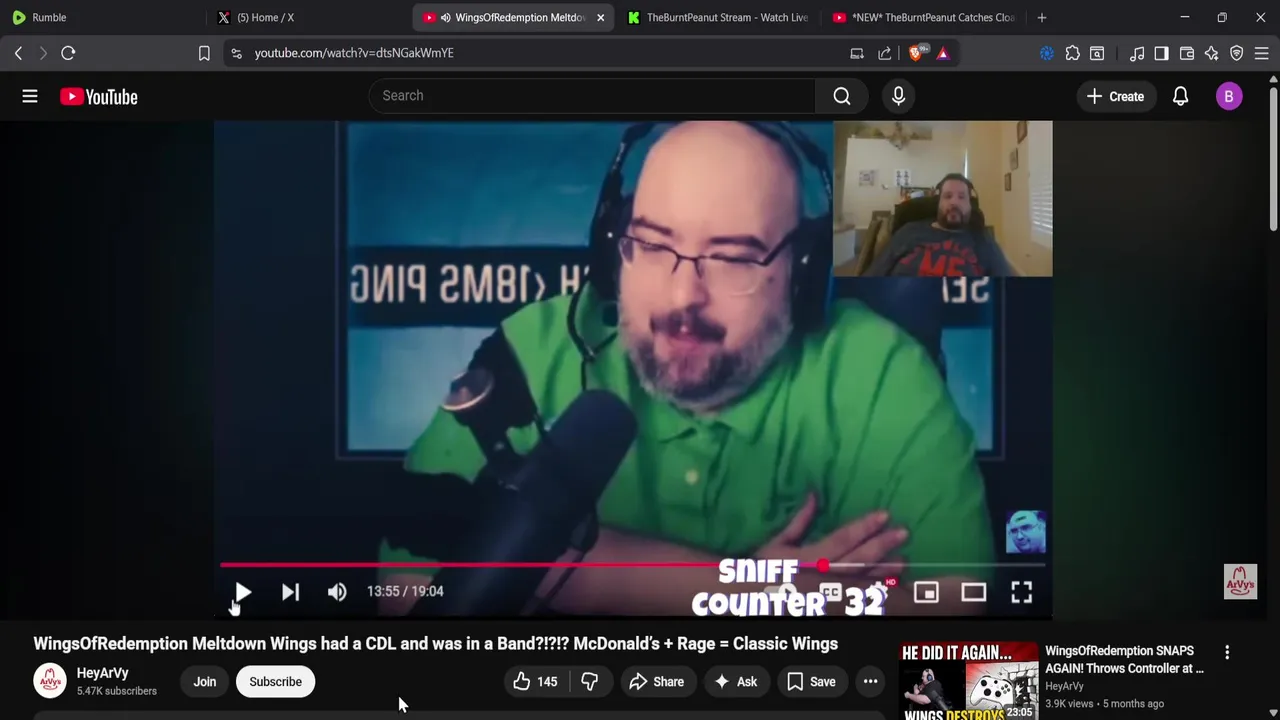Go to YouTube home via logo
1280x720 pixels.
[99, 96]
